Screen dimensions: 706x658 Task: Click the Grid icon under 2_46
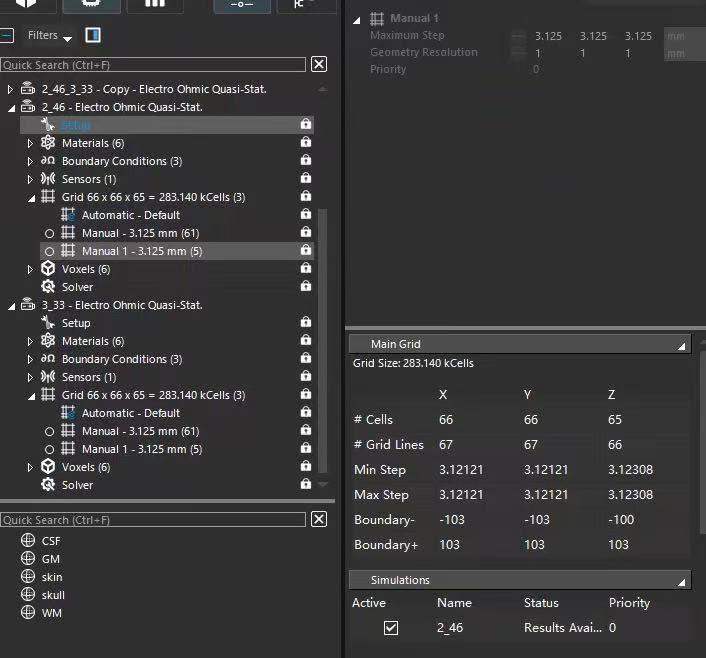coord(48,196)
